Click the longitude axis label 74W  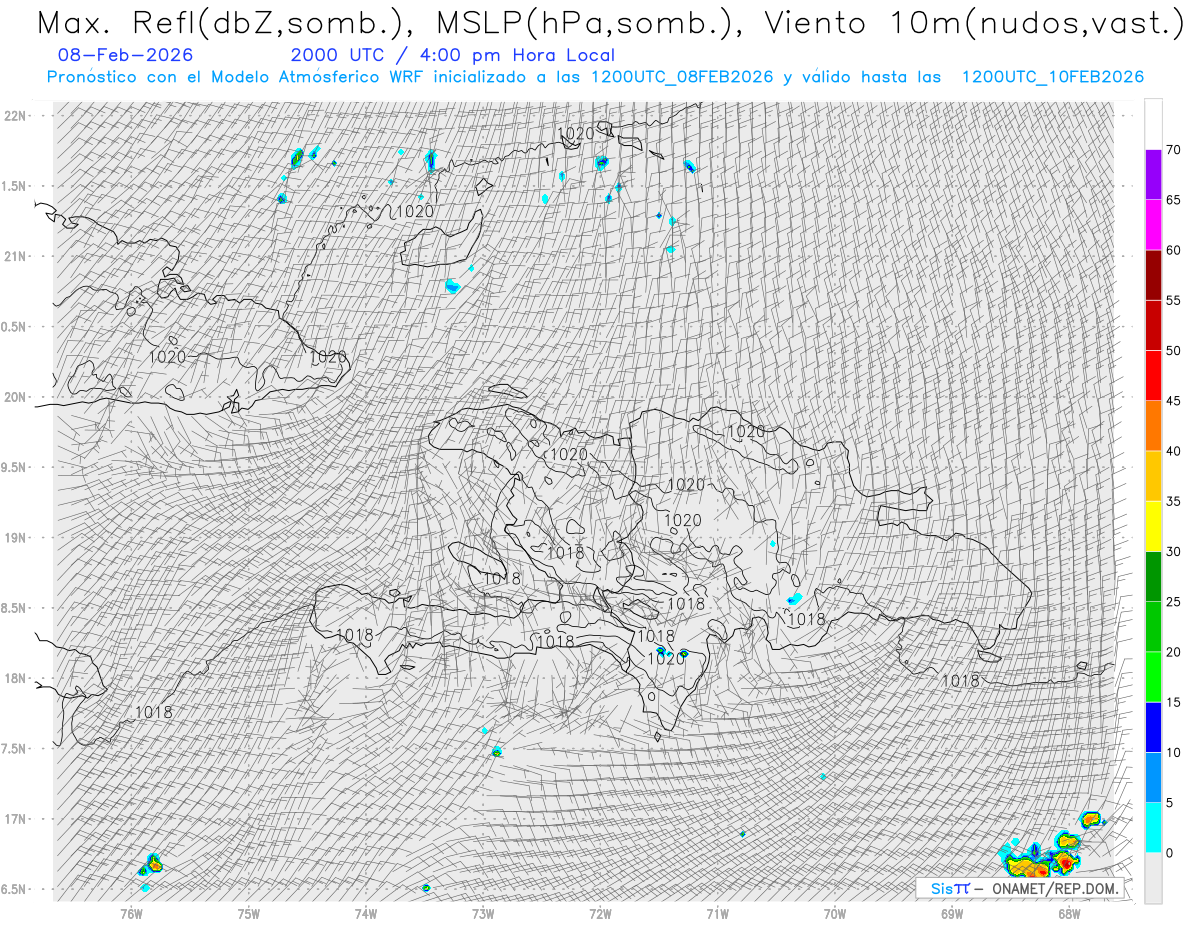[366, 913]
